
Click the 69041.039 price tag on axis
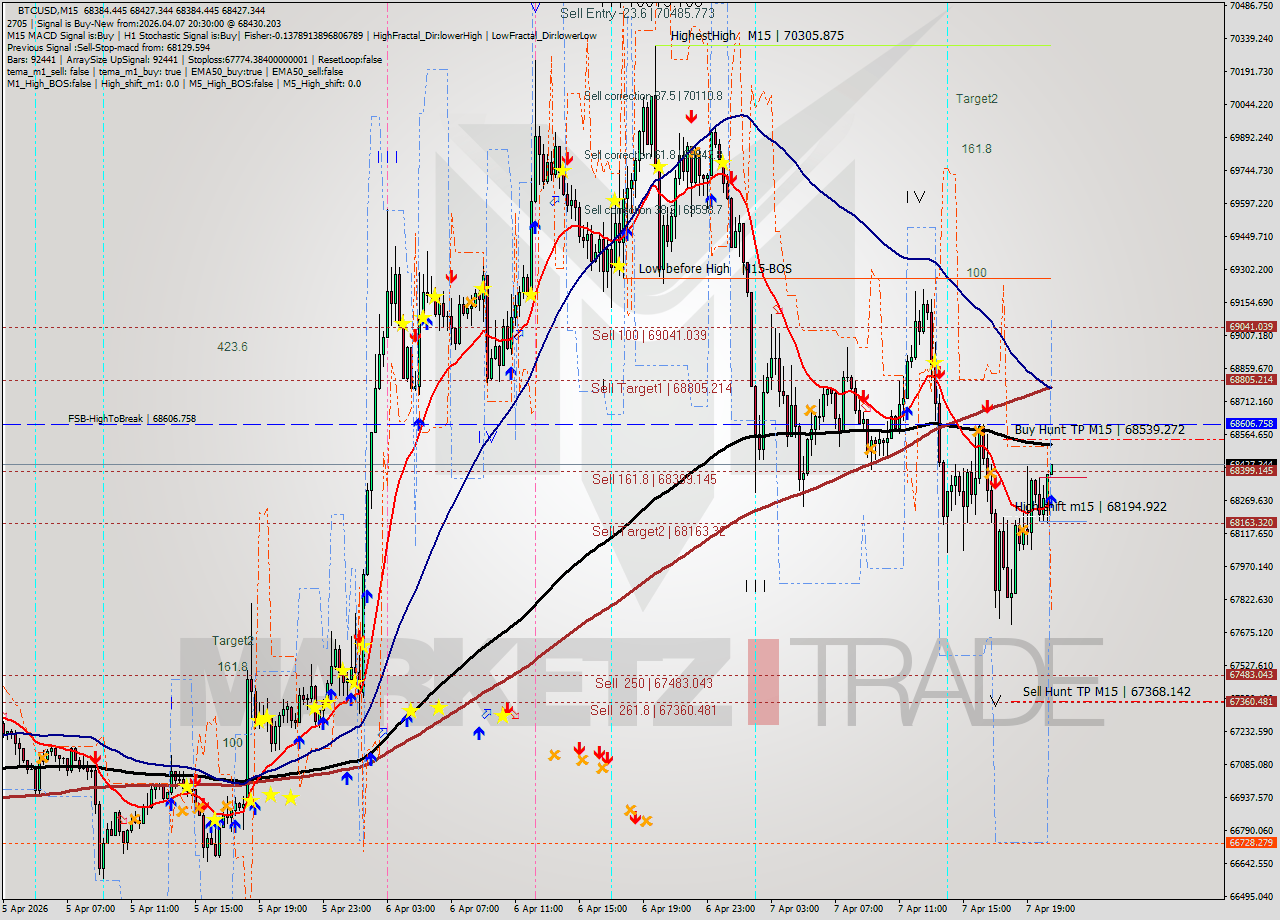(1250, 326)
